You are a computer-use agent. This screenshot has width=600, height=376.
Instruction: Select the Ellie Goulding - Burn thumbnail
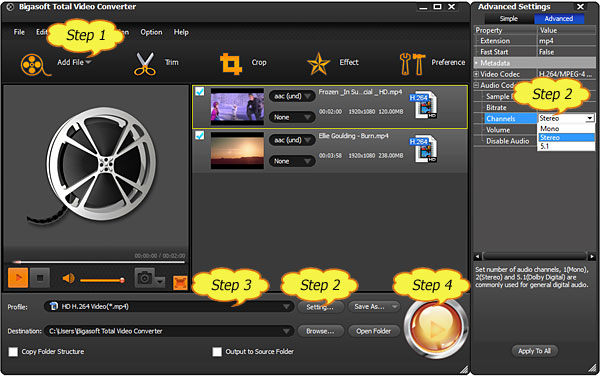point(237,151)
